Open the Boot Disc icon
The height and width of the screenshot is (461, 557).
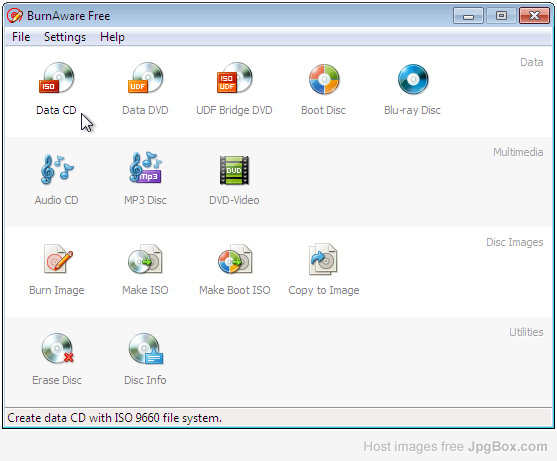tap(324, 79)
